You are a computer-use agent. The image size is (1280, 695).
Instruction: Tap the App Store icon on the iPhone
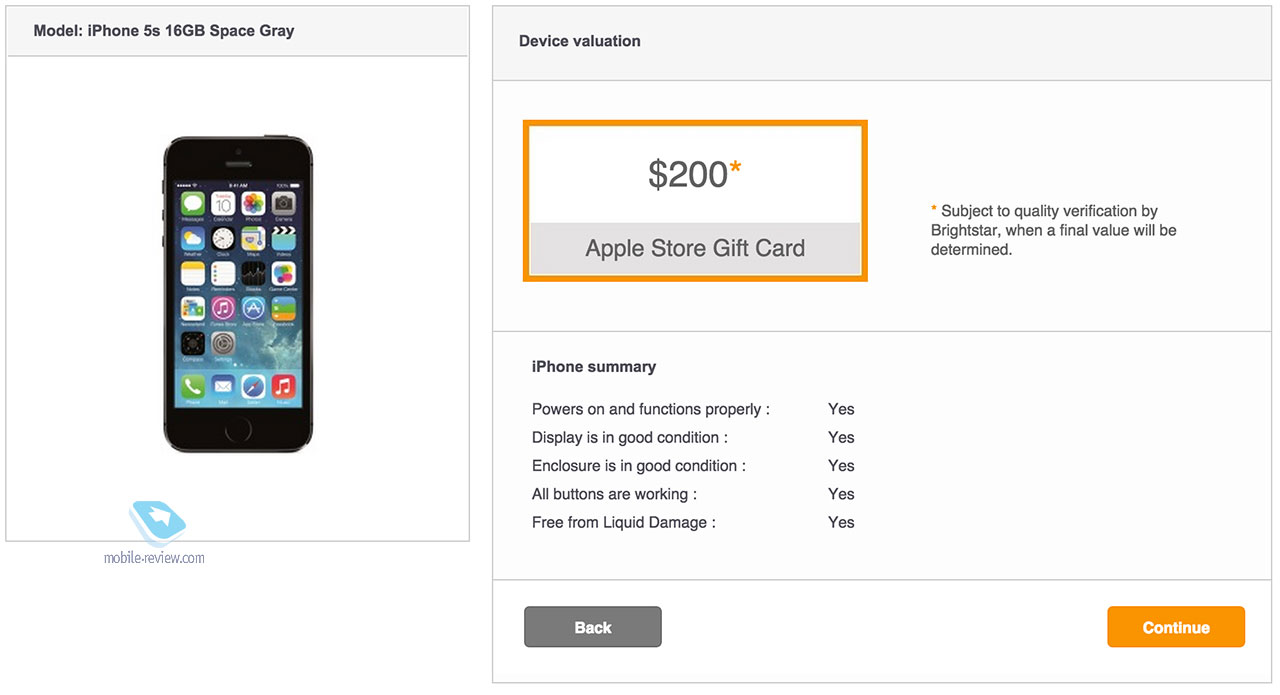(x=253, y=309)
